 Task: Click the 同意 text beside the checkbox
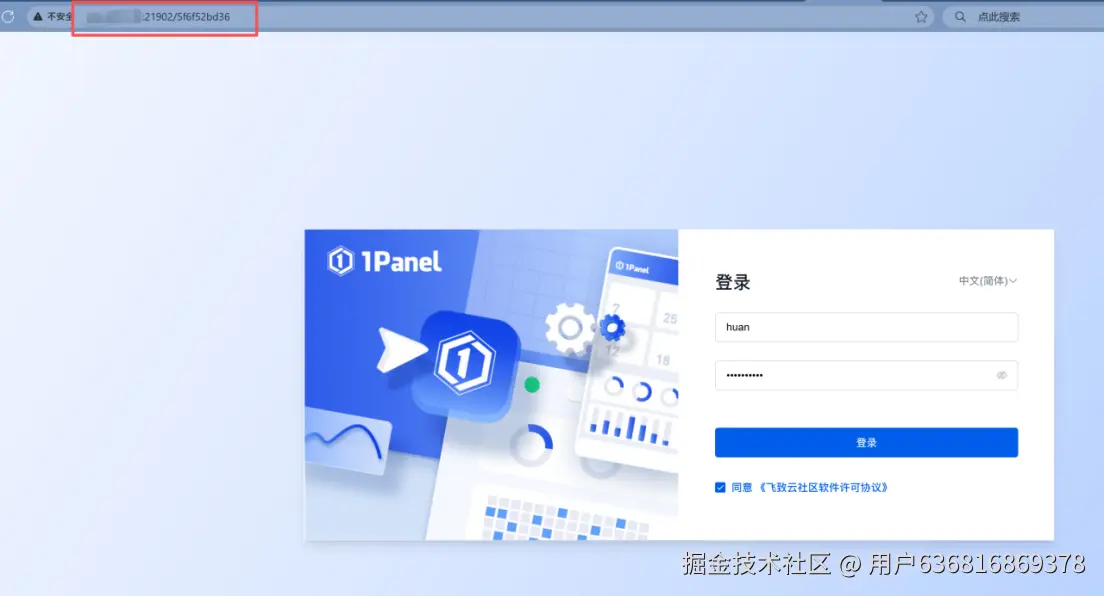[741, 488]
